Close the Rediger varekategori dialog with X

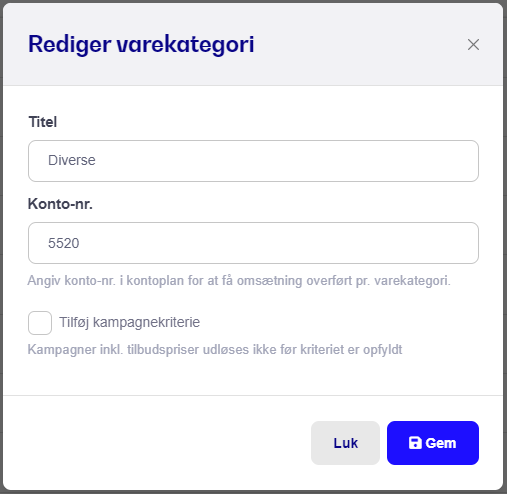473,44
